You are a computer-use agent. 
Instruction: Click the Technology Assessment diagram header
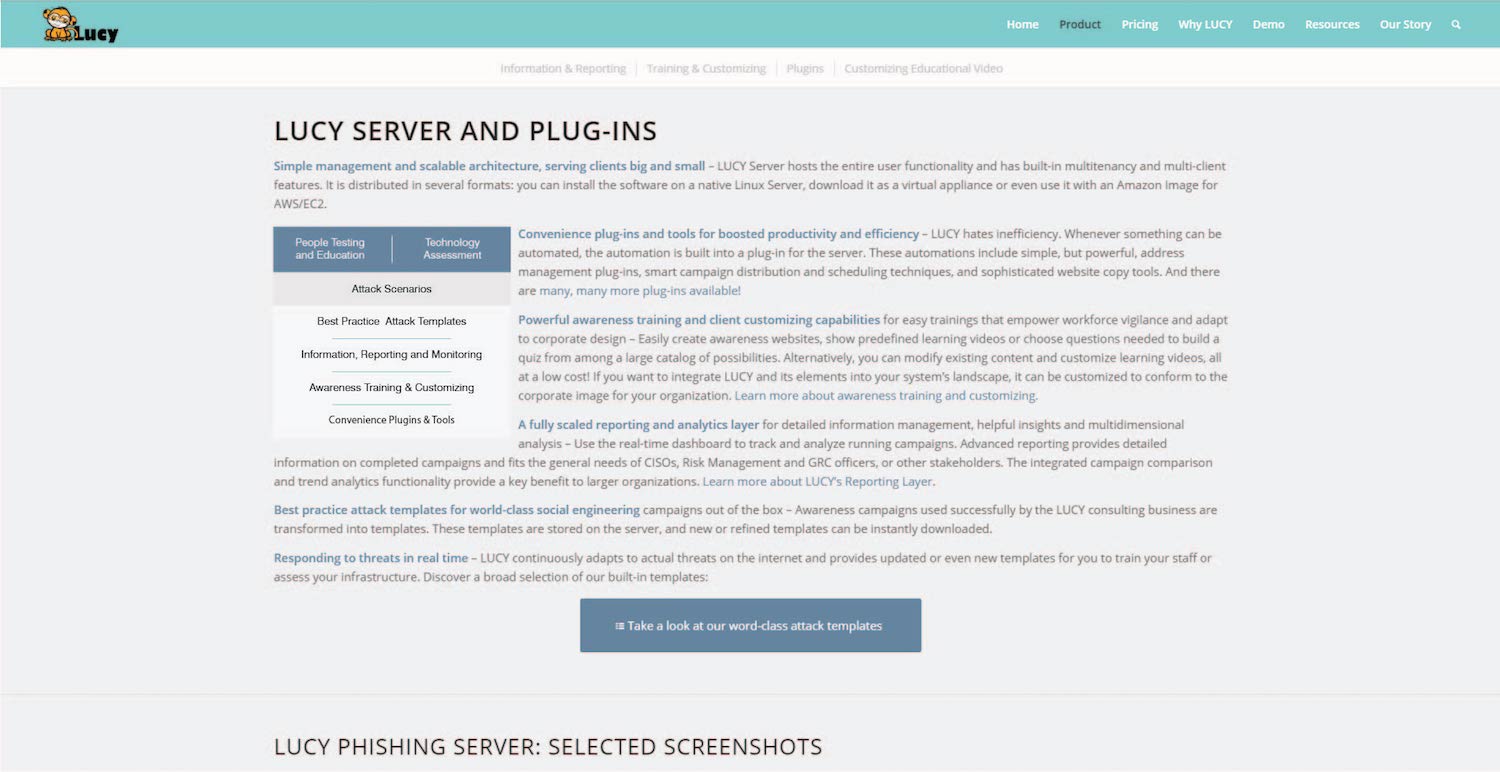(452, 249)
